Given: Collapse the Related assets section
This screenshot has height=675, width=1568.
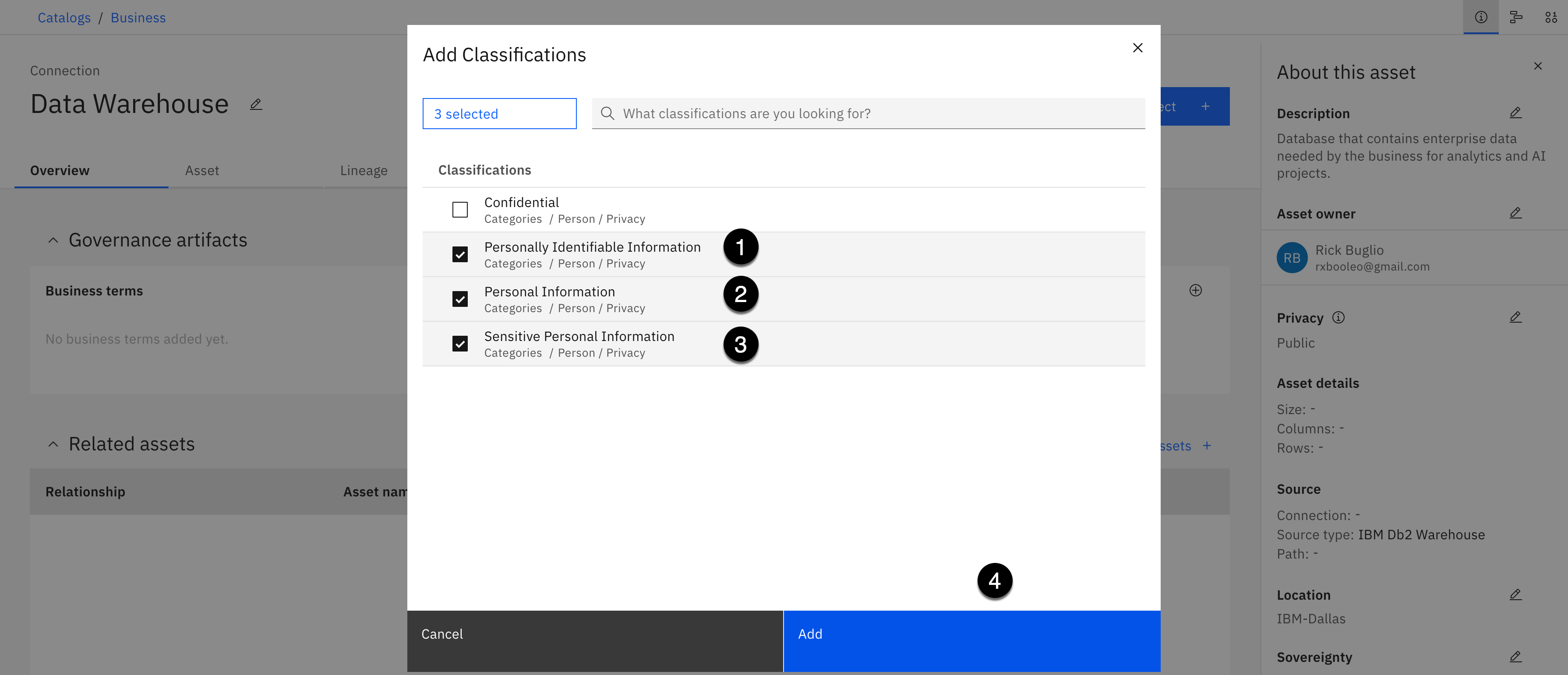Looking at the screenshot, I should [x=53, y=444].
